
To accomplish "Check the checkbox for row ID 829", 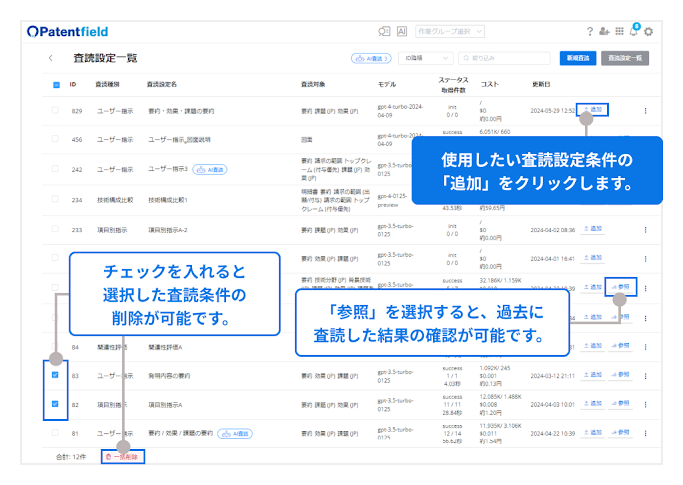I will pyautogui.click(x=56, y=110).
